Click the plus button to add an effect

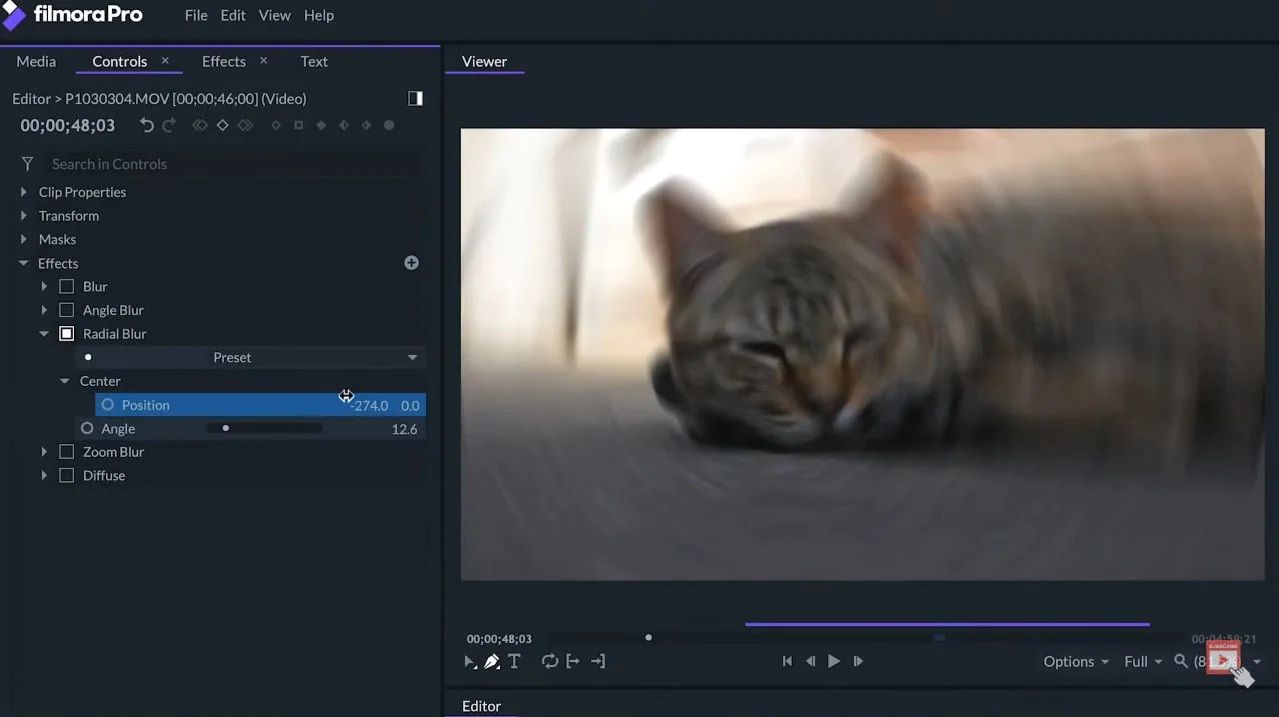coord(411,262)
